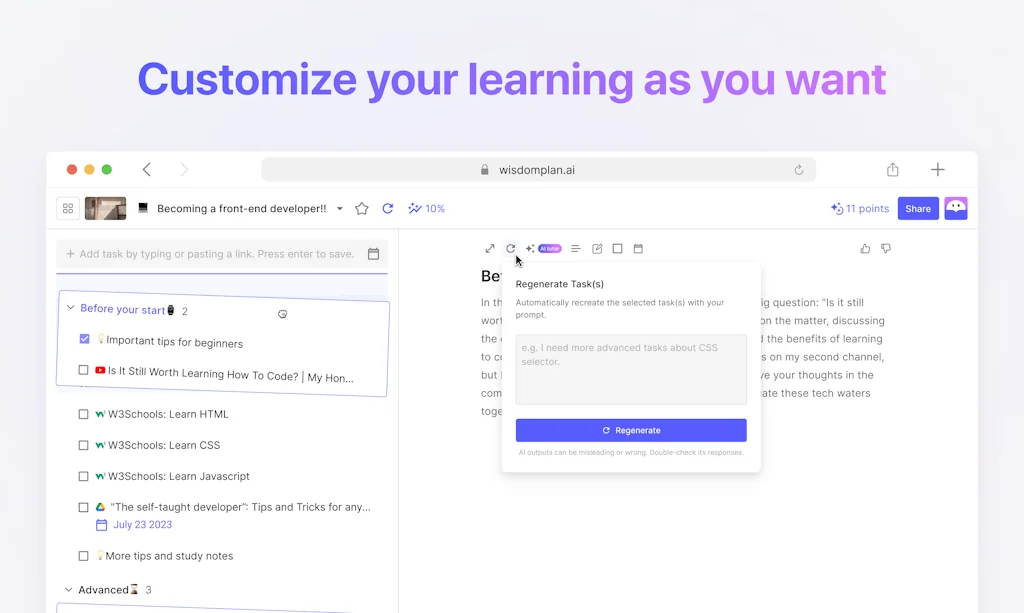Click the grid apps icon beside the plan thumbnail
The width and height of the screenshot is (1024, 613).
click(67, 208)
